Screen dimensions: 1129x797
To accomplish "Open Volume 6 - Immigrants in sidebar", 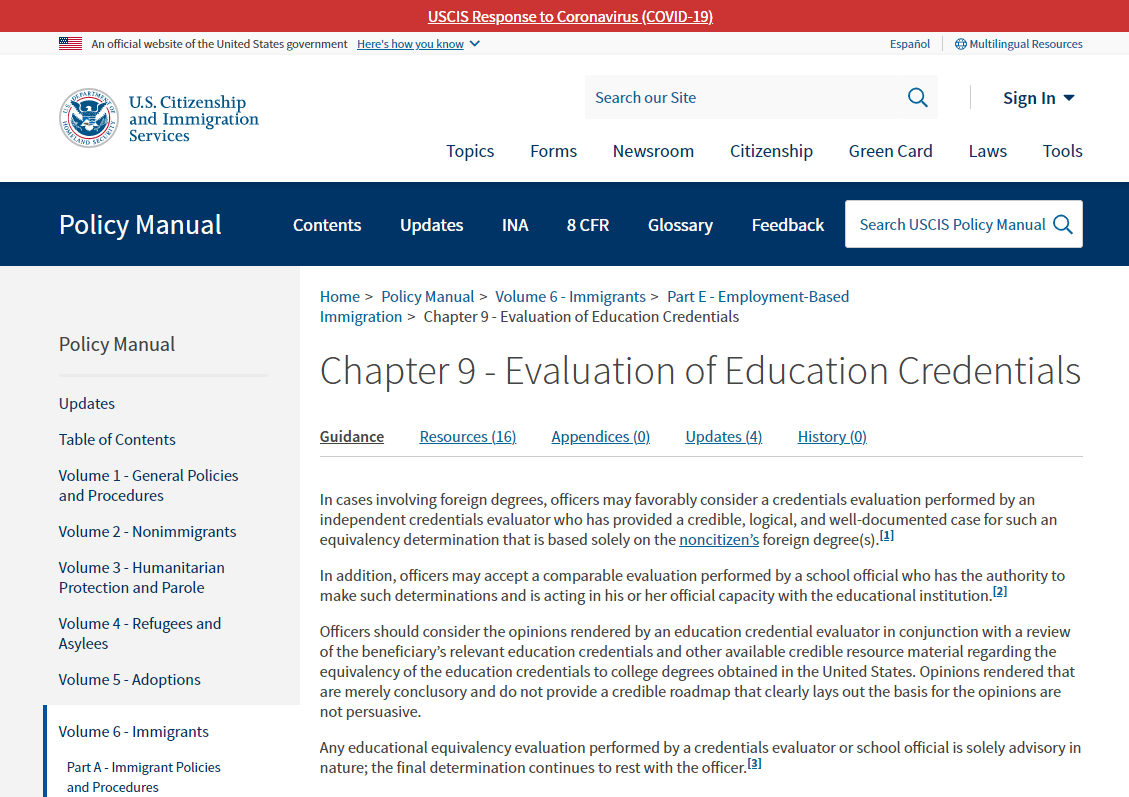I will (133, 731).
